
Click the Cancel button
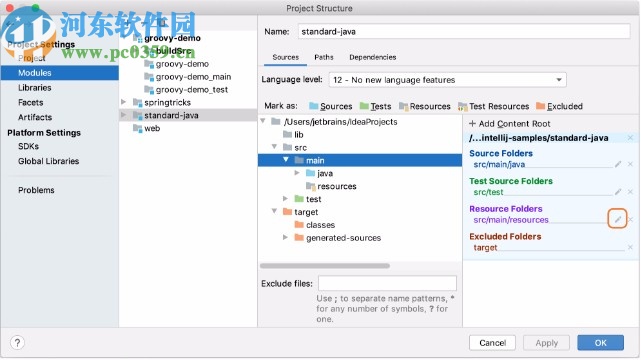pos(492,343)
